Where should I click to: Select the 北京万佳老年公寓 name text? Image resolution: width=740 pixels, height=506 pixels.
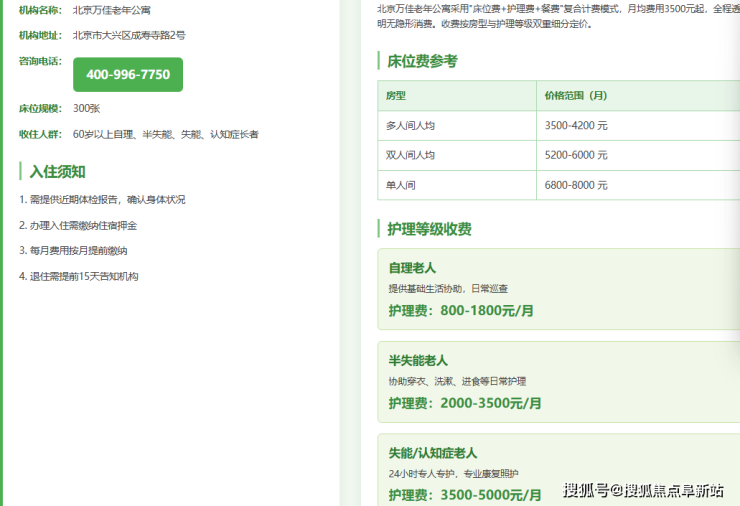[x=112, y=10]
